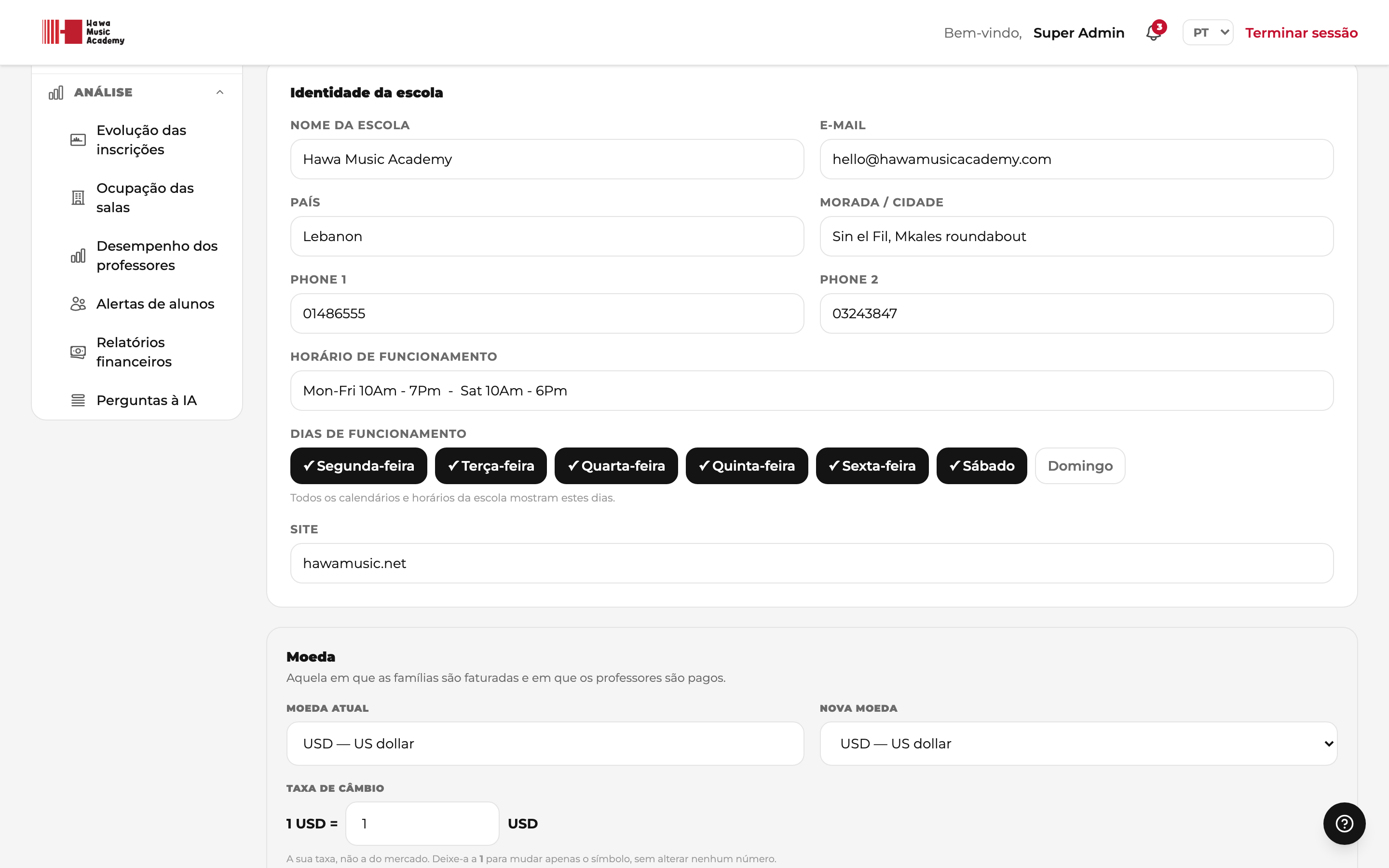Open Alertas de alunos page
This screenshot has width=1389, height=868.
(155, 304)
